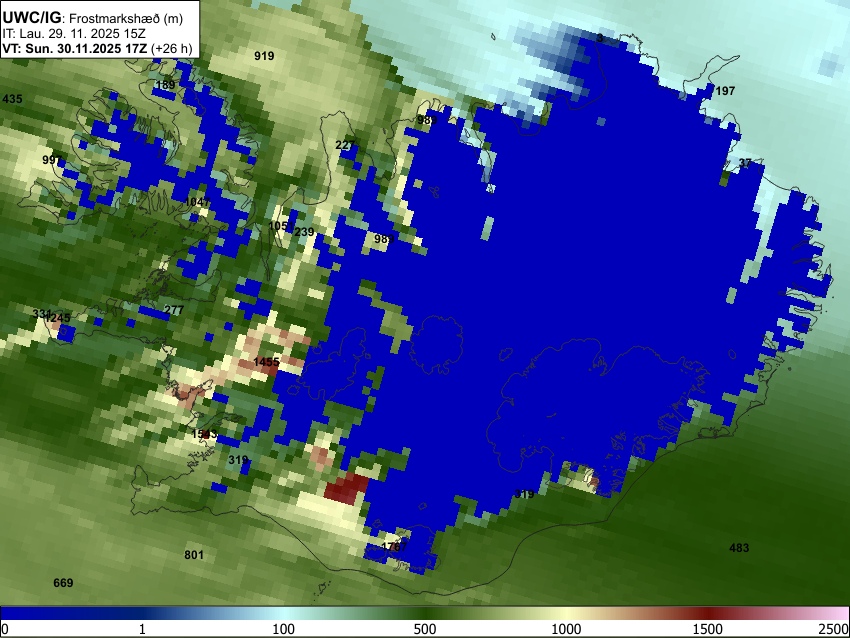This screenshot has width=850, height=638.
Task: Select the 500 tick on the color scale
Action: (425, 629)
